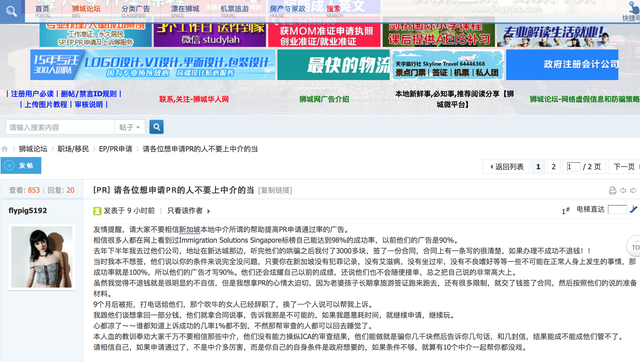Open the studylah purple banner ad
The width and height of the screenshot is (640, 362).
point(210,35)
